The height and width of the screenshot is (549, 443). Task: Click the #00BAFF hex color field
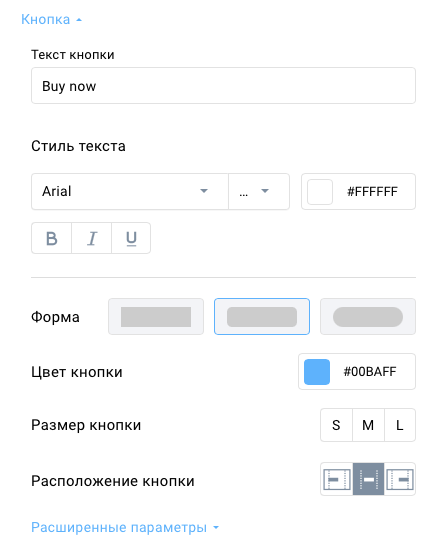[370, 371]
